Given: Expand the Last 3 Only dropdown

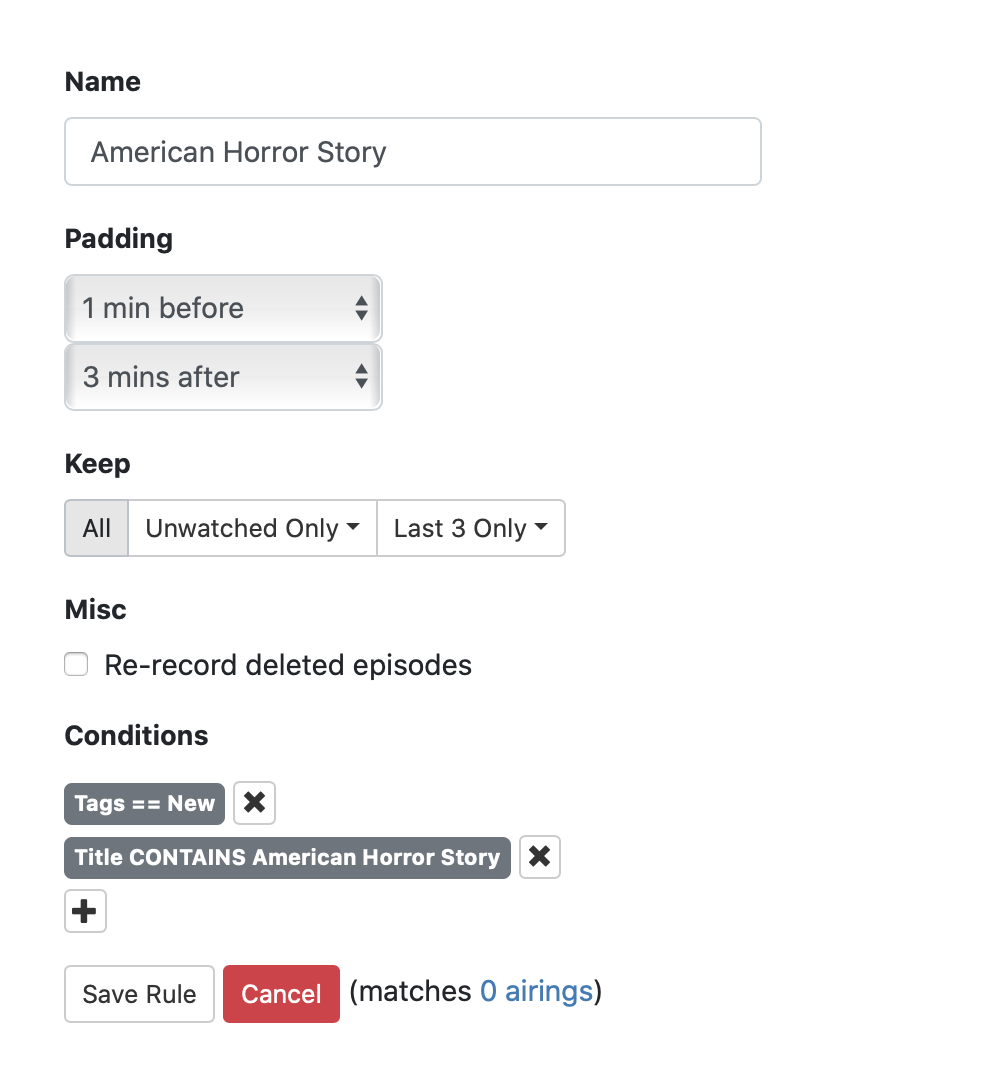Looking at the screenshot, I should 470,528.
